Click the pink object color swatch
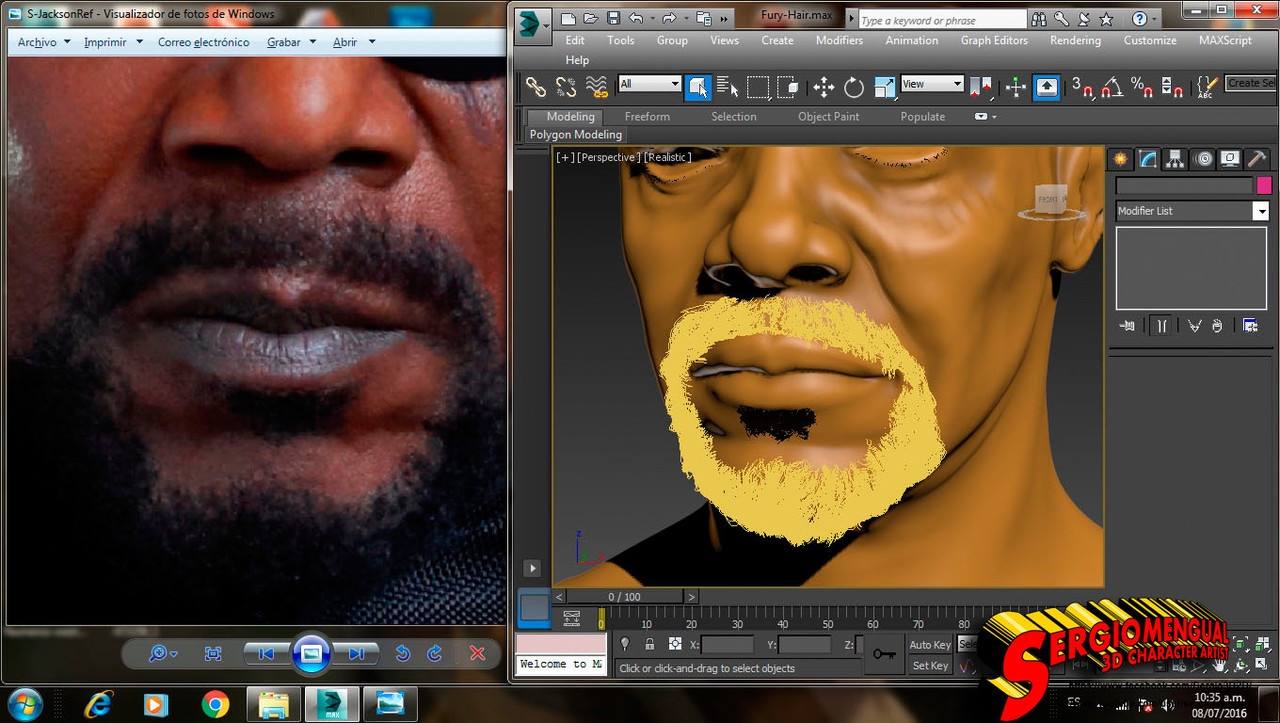Screen dimensions: 1280x723 coord(1264,185)
